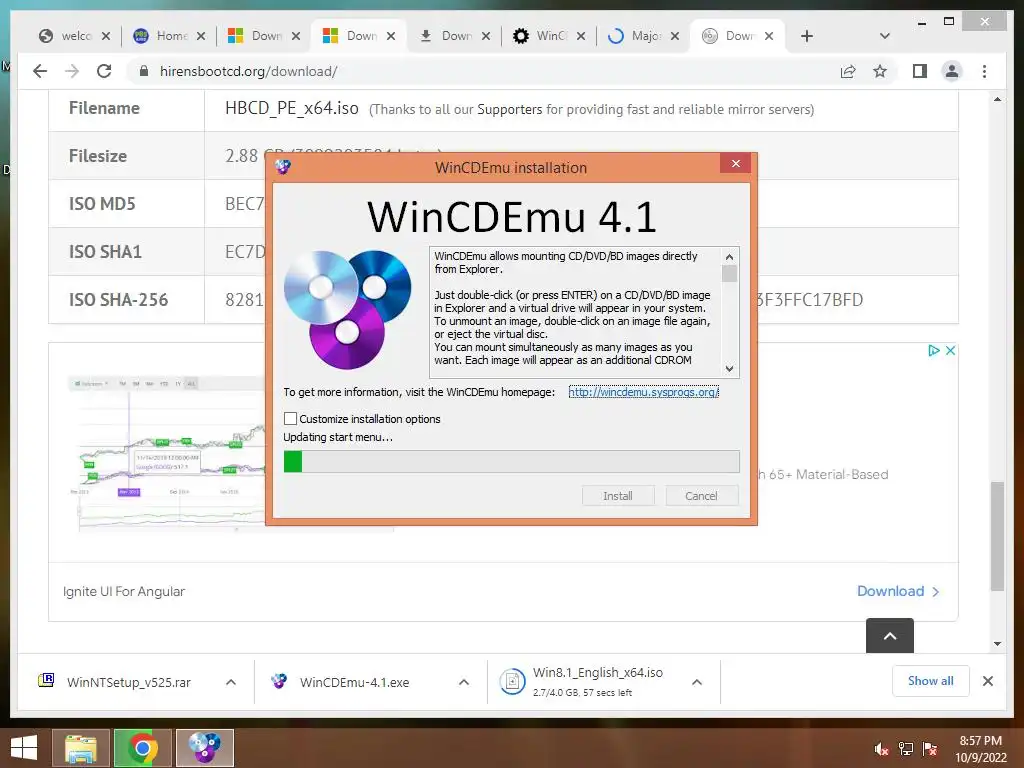Close the 'welco' tab

[106, 36]
